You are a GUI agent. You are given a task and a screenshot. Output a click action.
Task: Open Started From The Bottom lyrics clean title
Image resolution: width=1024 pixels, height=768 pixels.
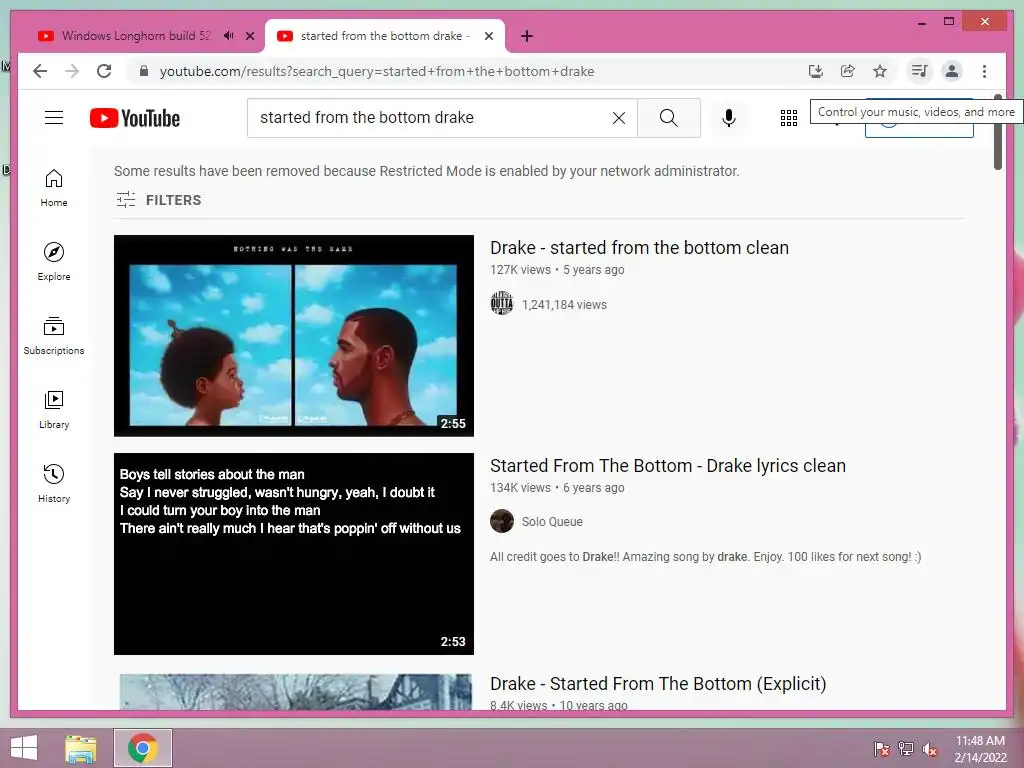(667, 466)
